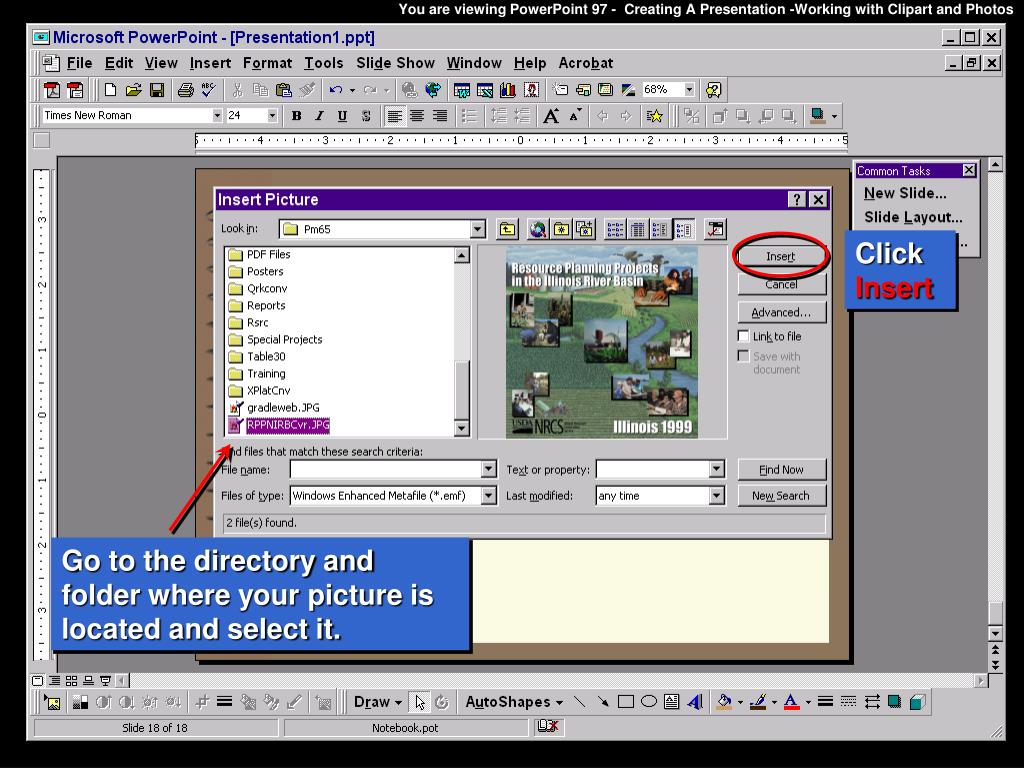Click Up One Level folder icon

(x=507, y=229)
